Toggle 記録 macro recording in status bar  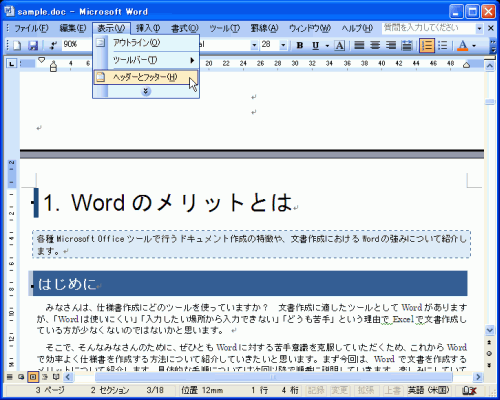click(x=315, y=390)
